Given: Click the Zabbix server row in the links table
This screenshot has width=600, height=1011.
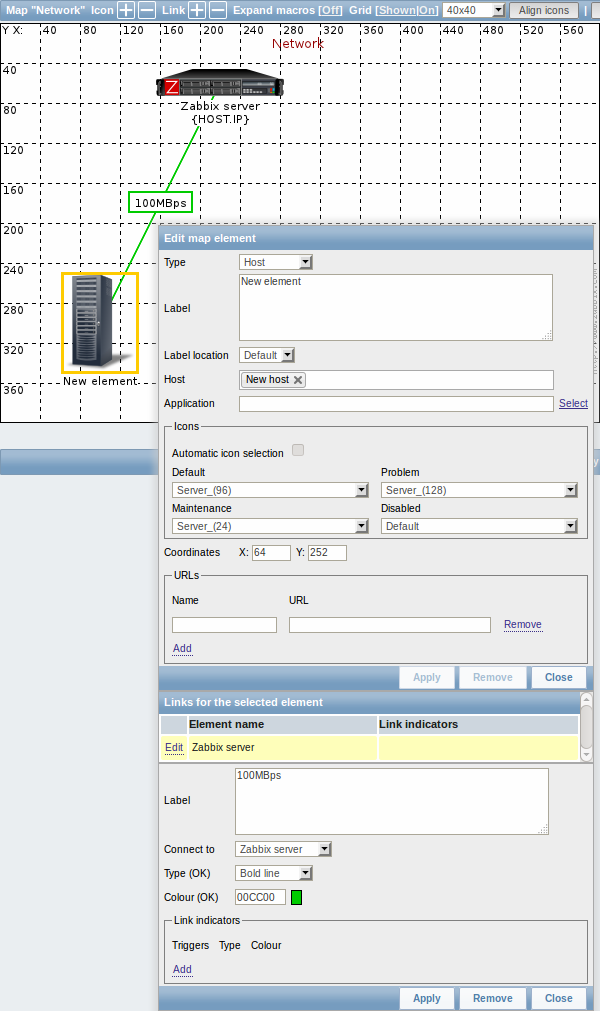Looking at the screenshot, I should tap(369, 747).
